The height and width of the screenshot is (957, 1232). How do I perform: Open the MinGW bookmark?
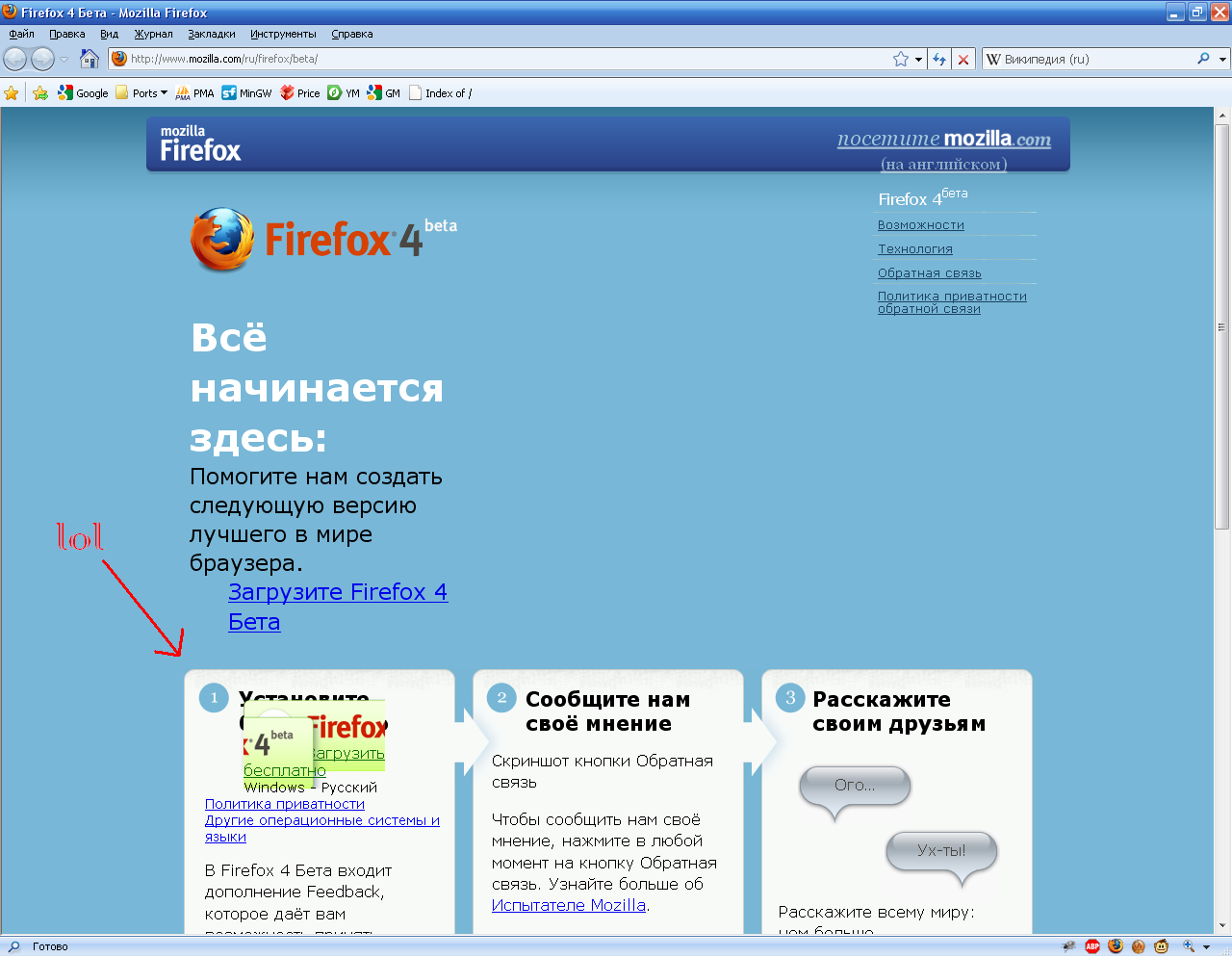click(x=246, y=93)
